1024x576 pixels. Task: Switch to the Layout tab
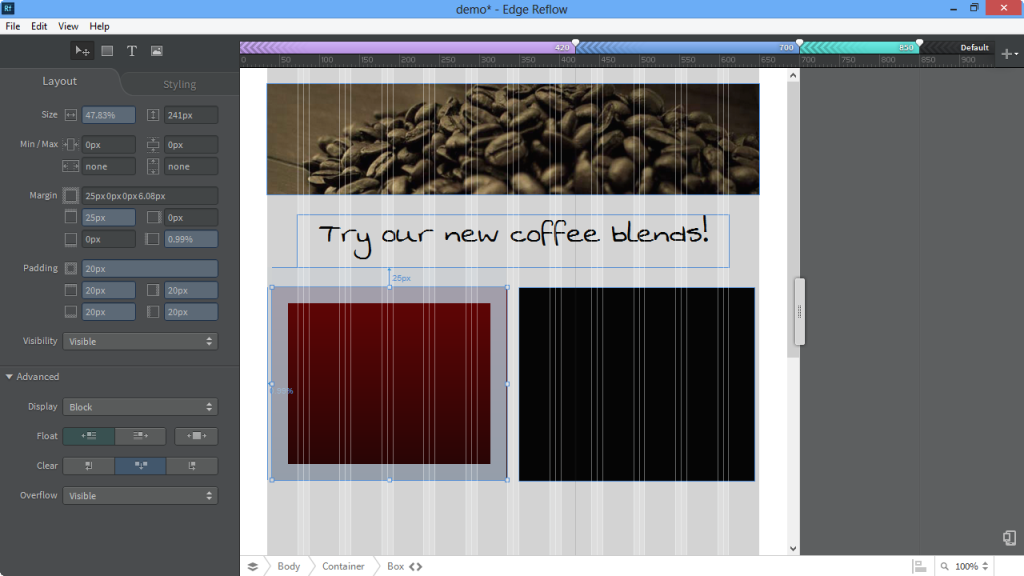(x=59, y=81)
